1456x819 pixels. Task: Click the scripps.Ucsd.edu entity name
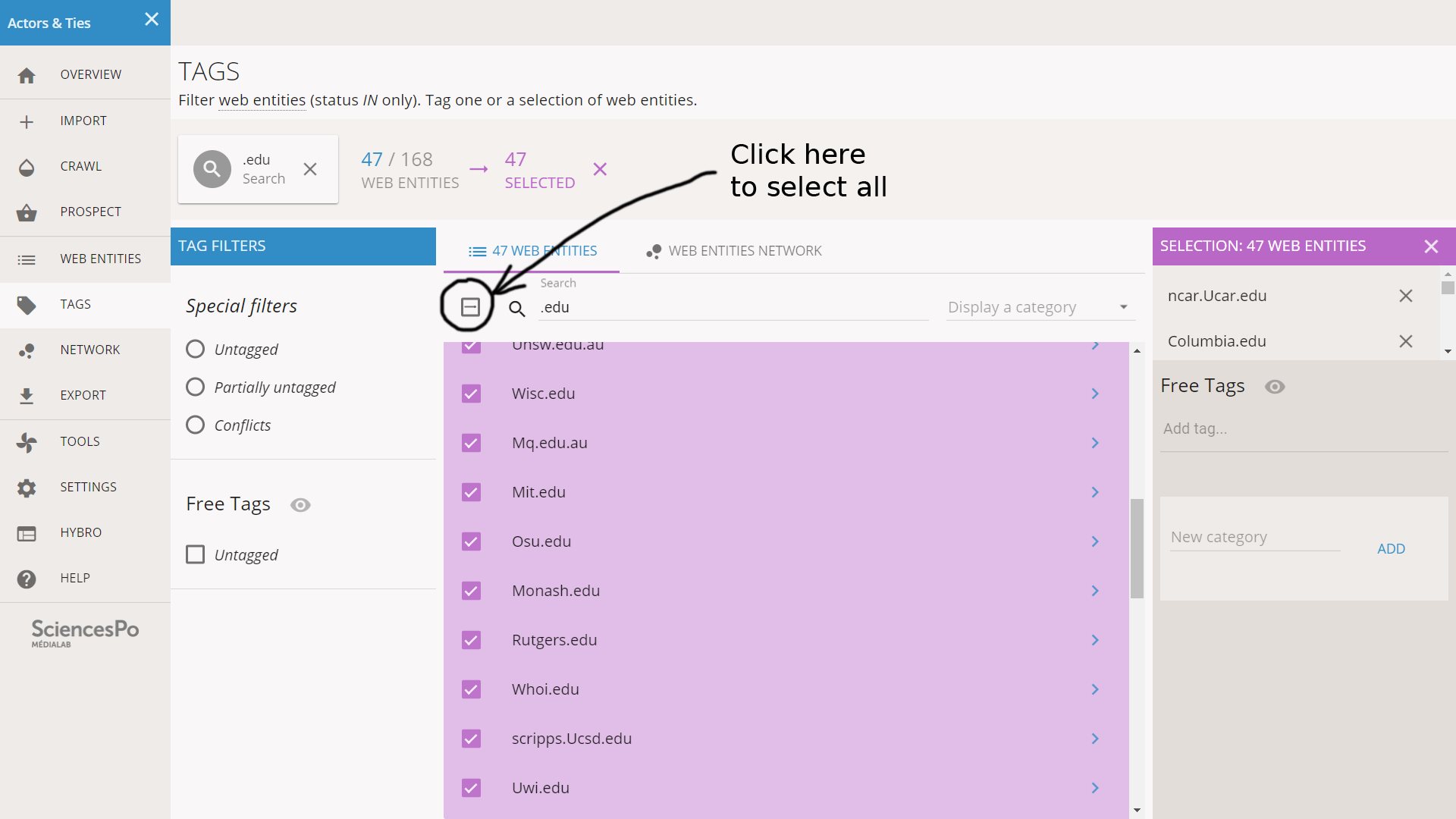pyautogui.click(x=572, y=739)
